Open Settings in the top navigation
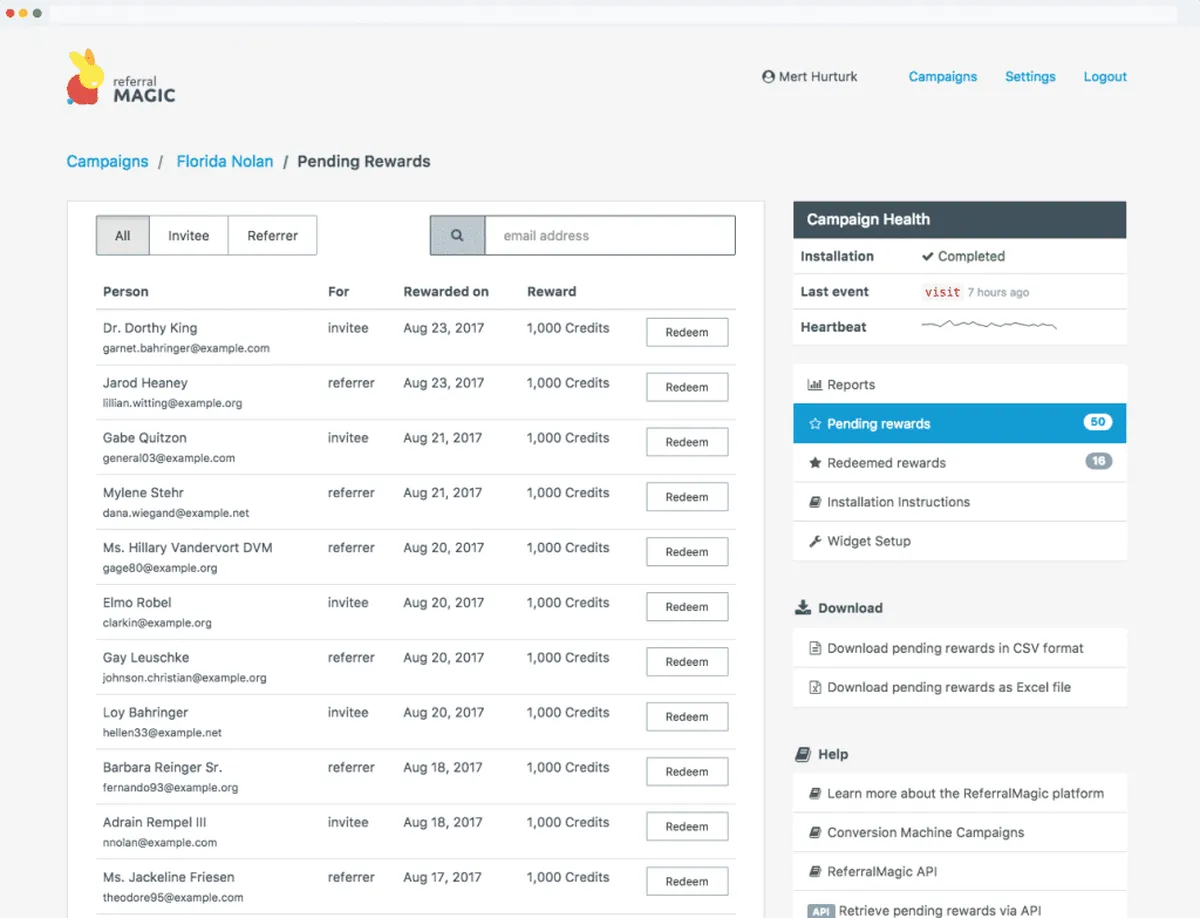1200x918 pixels. pyautogui.click(x=1030, y=76)
